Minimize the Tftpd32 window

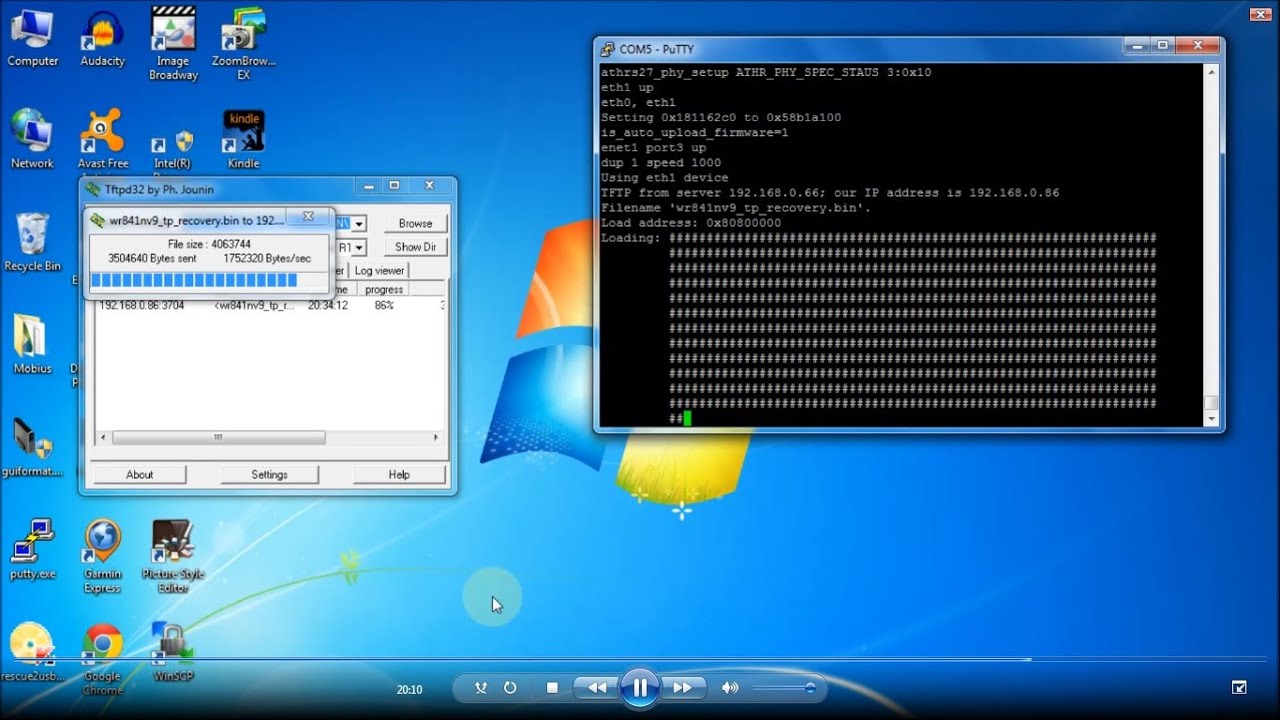tap(369, 186)
